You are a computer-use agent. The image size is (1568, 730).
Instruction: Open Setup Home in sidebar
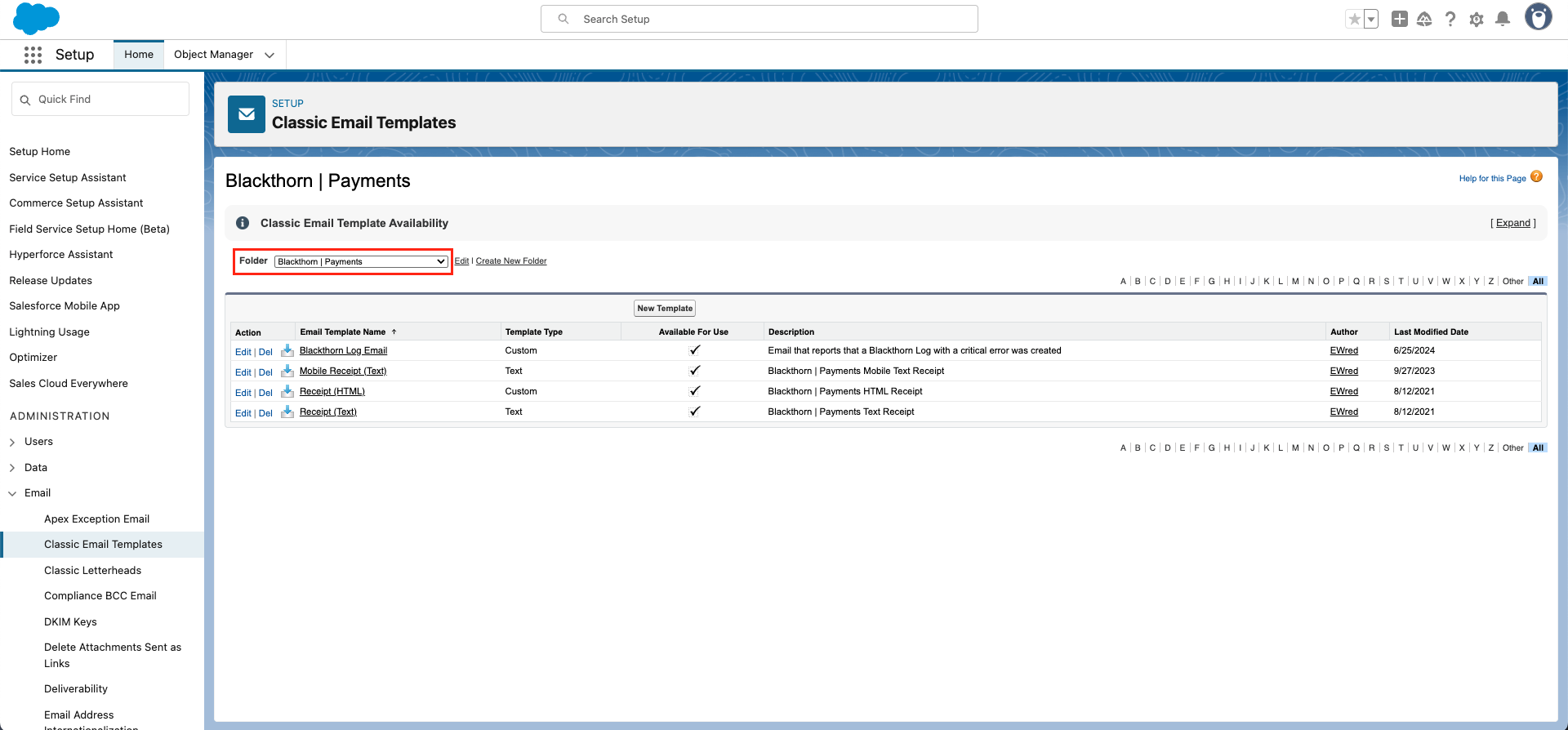(40, 152)
